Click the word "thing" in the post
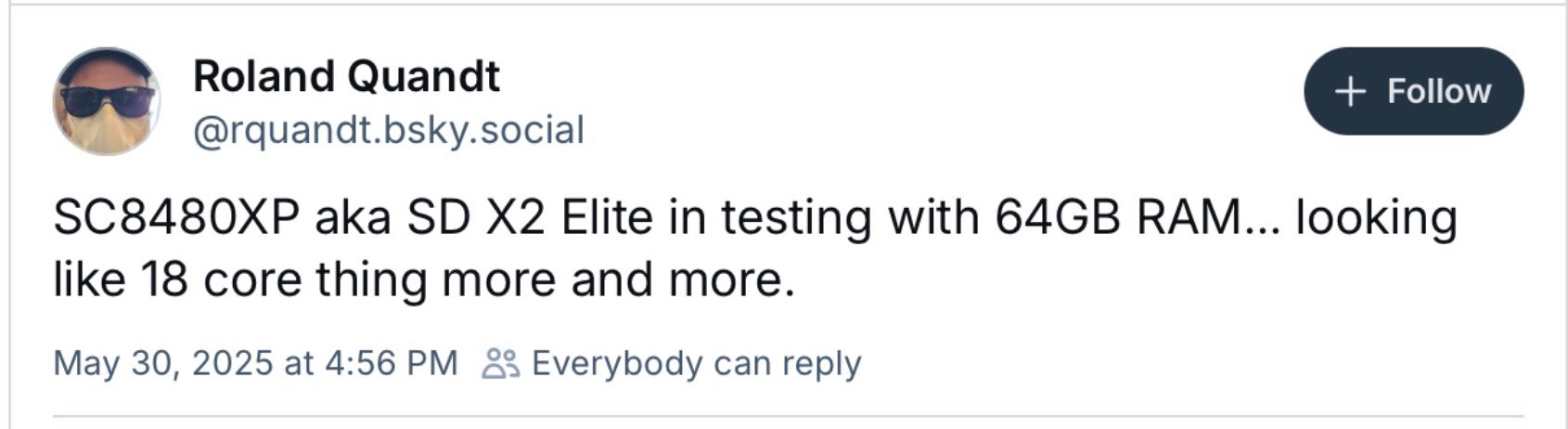Viewport: 1568px width, 429px height. (x=372, y=279)
